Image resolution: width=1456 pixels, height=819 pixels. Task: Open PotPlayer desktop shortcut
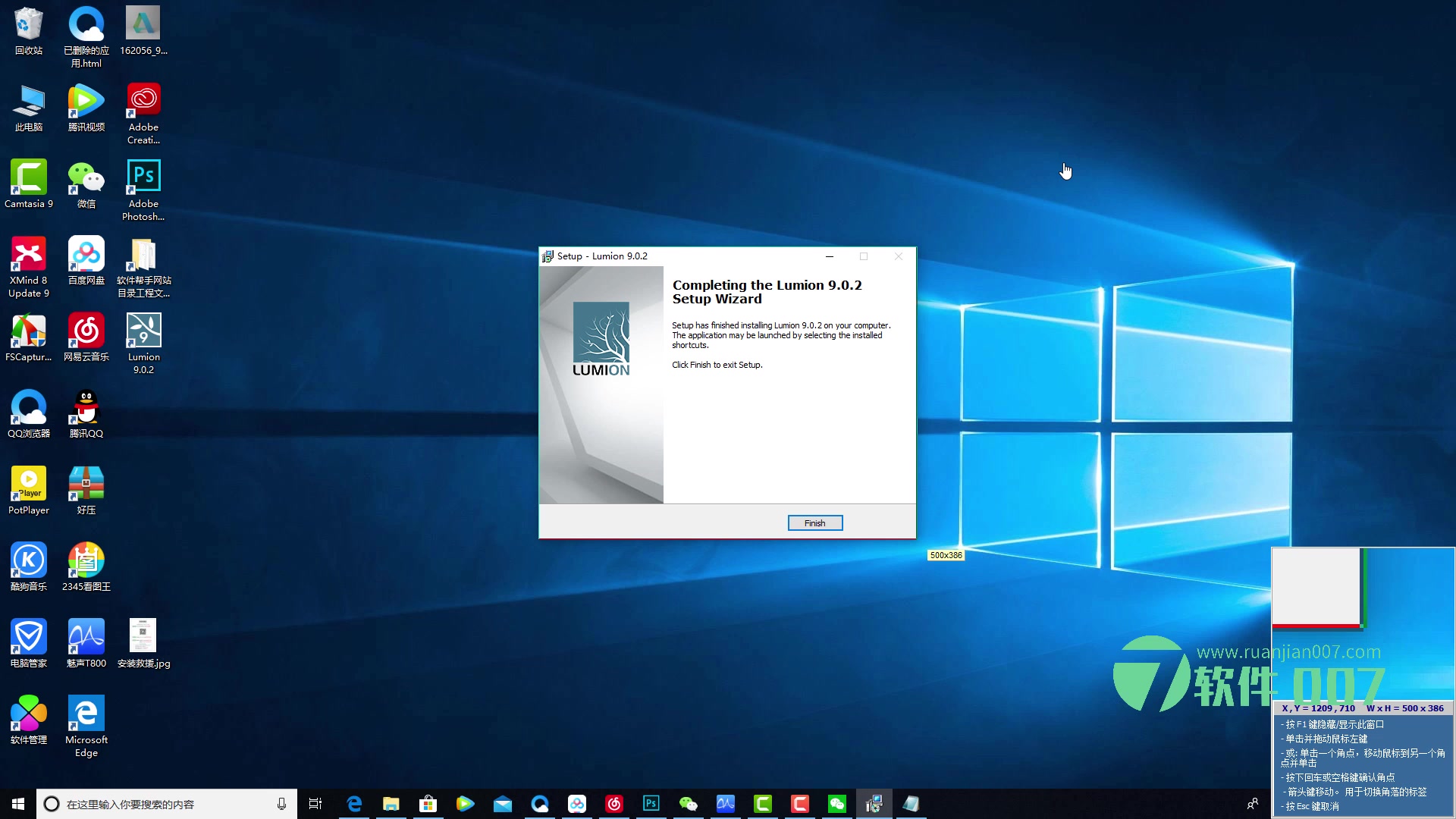pyautogui.click(x=29, y=485)
